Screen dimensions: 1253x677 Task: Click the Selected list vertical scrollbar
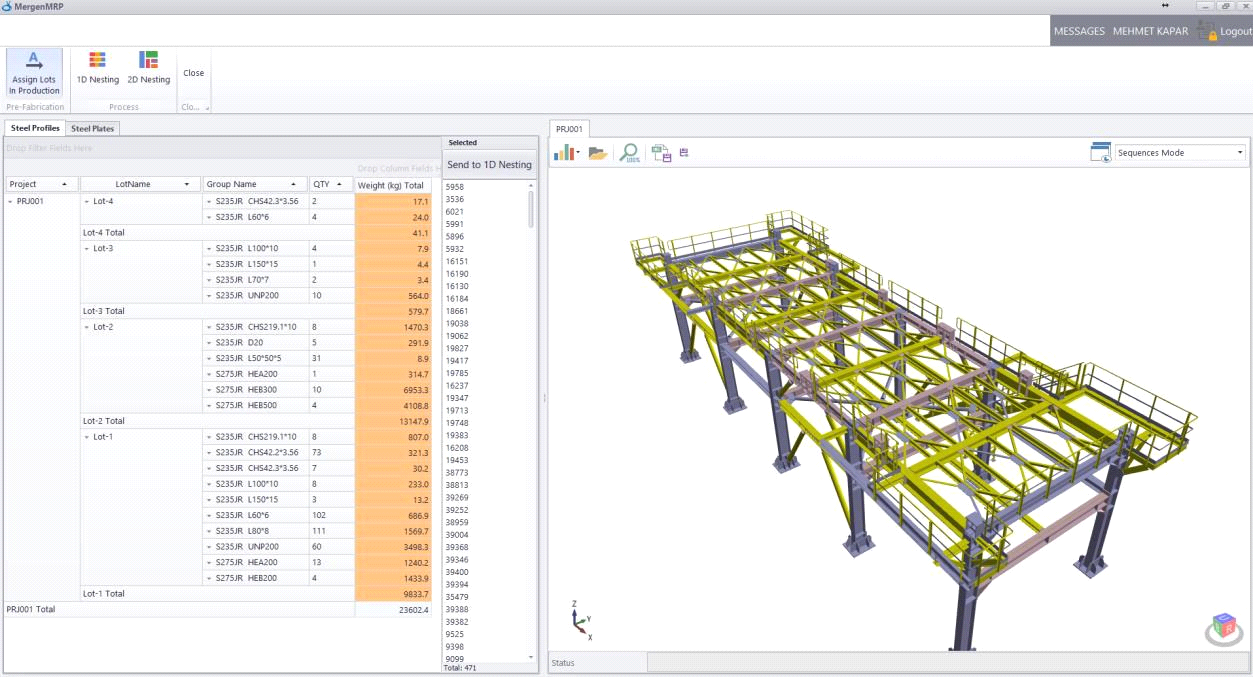[531, 209]
